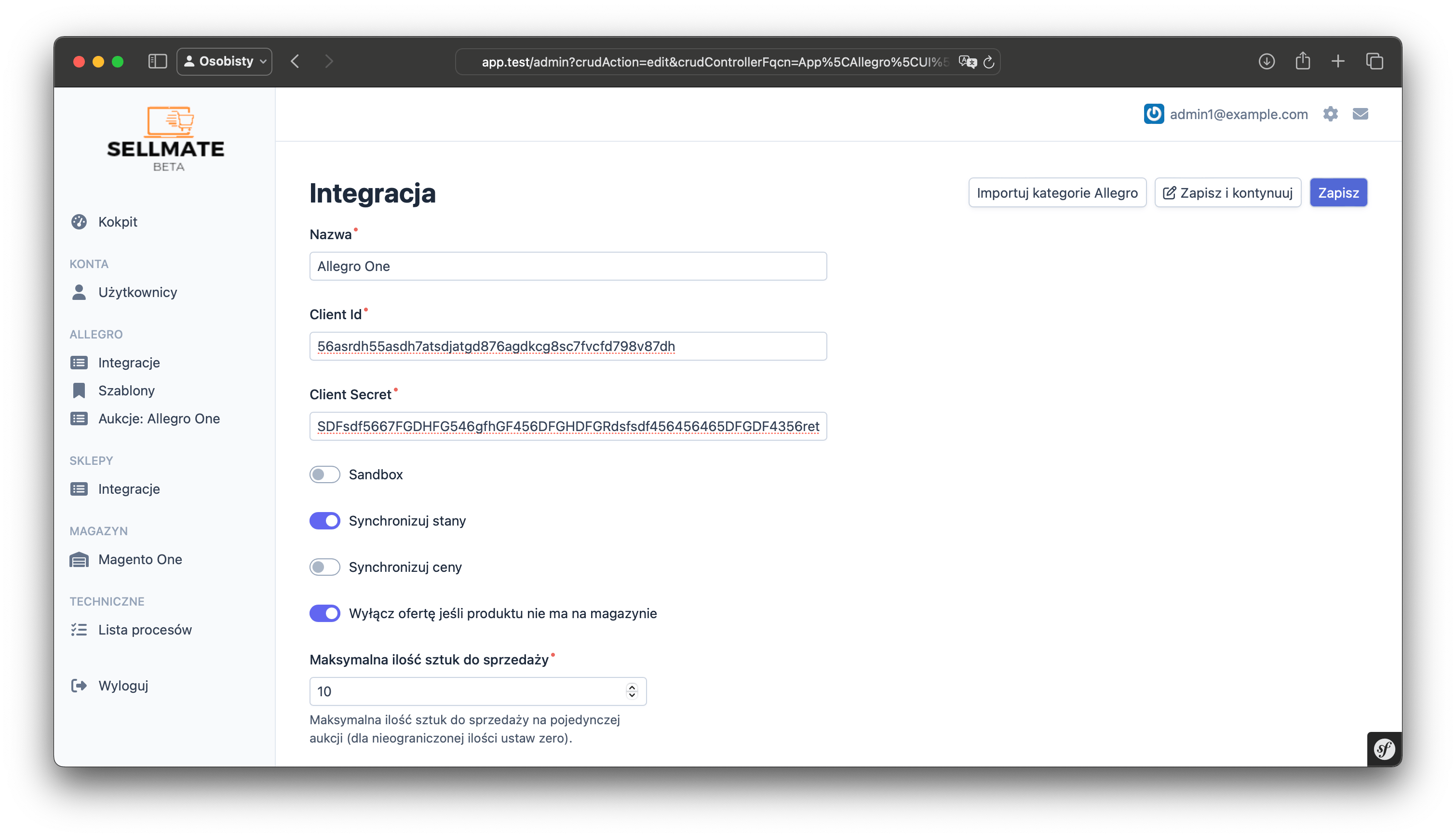Click the Kokpit navigation icon
1456x838 pixels.
79,222
